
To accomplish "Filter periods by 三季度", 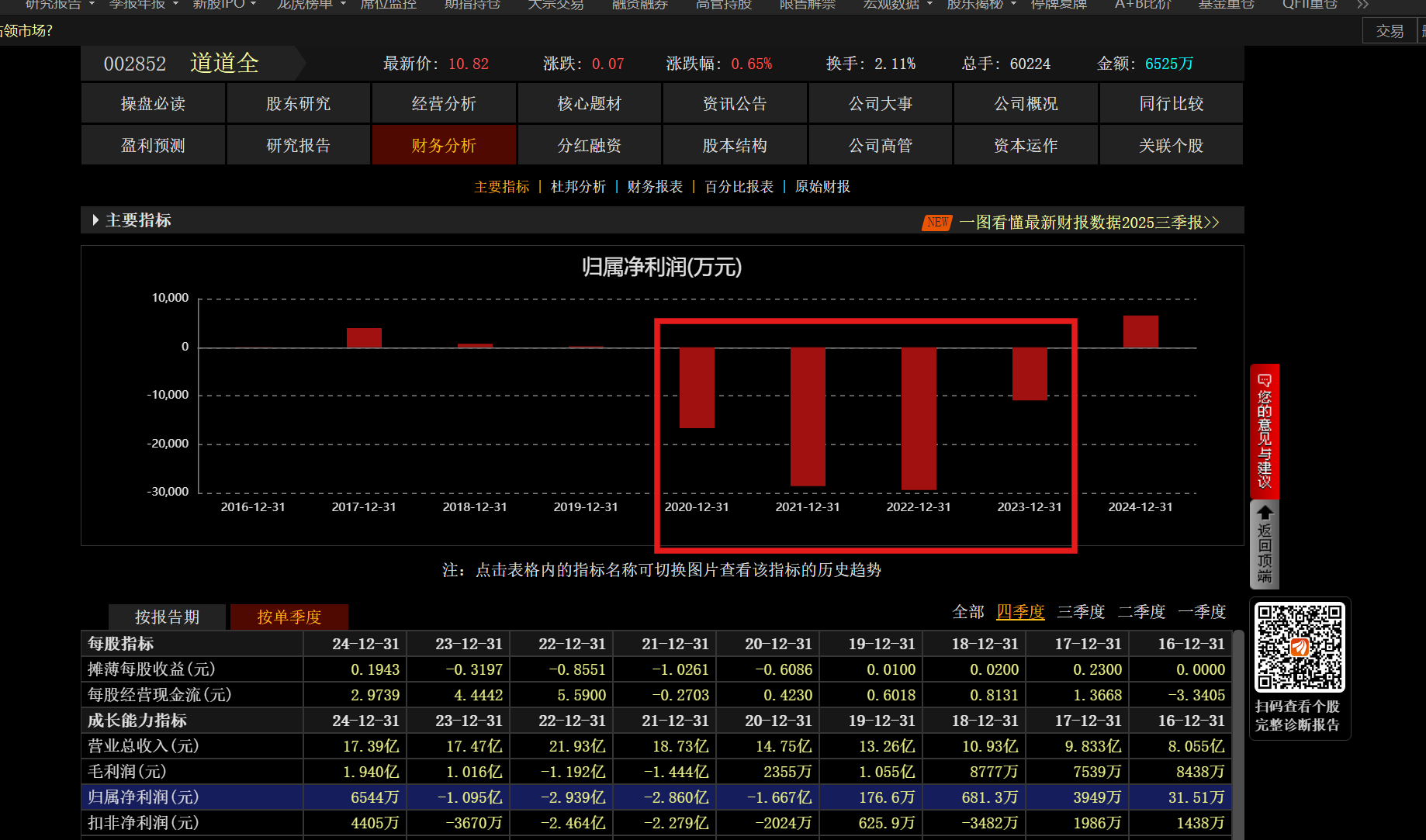I will coord(1081,612).
